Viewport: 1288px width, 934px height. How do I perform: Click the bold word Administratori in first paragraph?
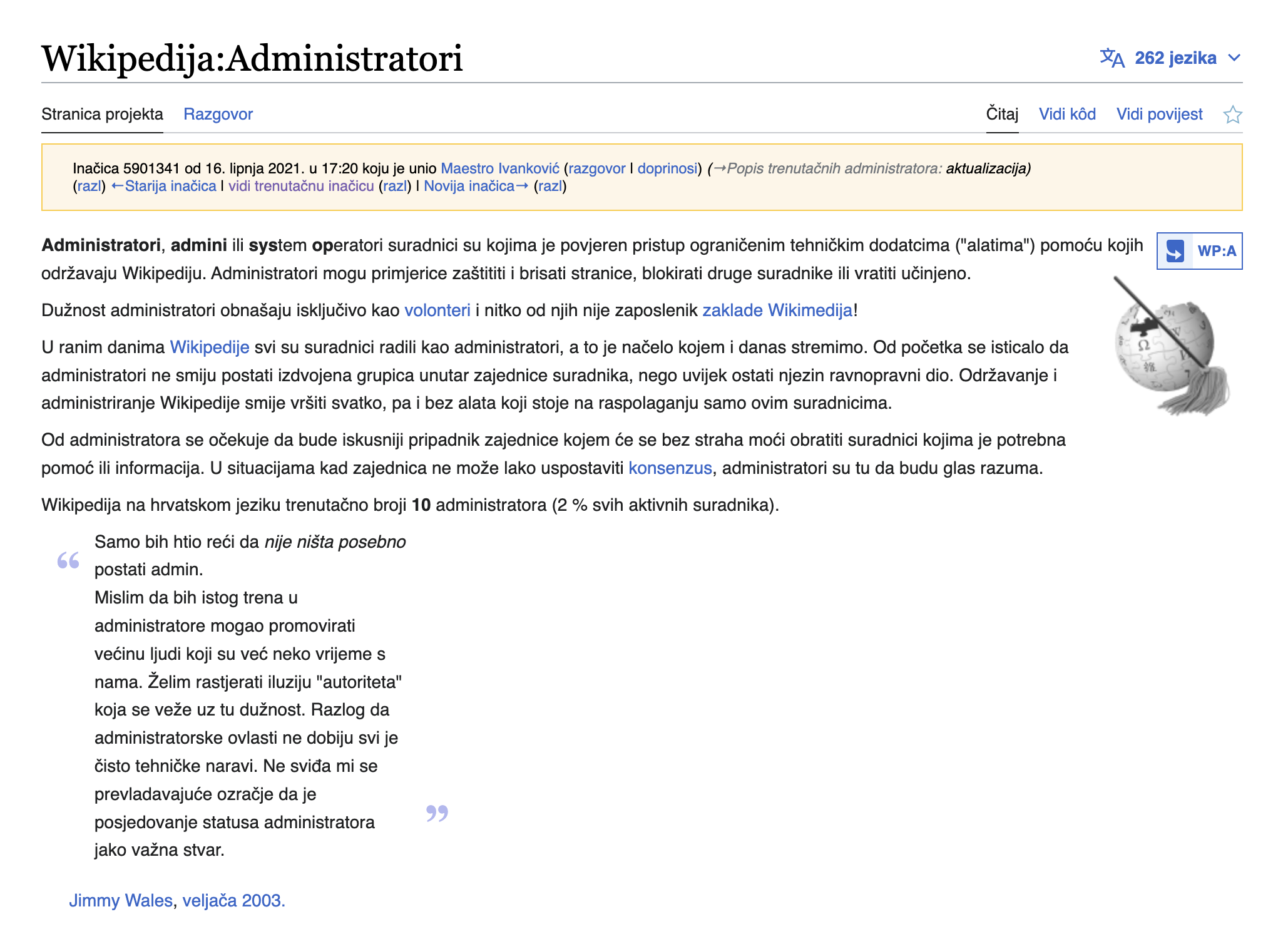click(101, 245)
